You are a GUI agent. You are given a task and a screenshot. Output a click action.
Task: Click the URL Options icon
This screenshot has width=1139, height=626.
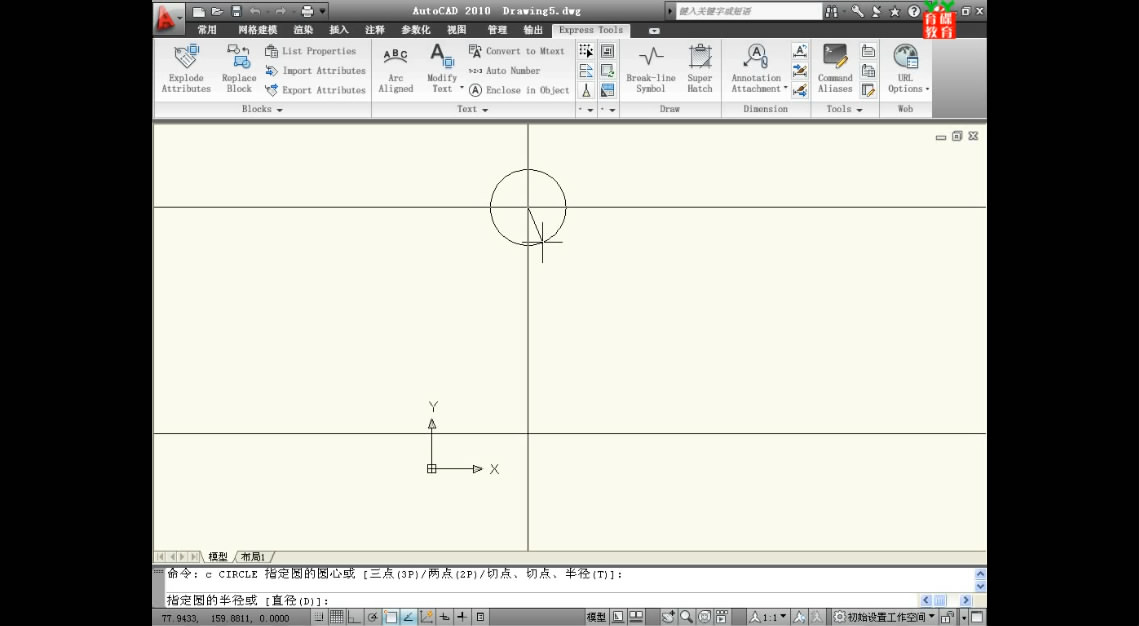(x=906, y=57)
